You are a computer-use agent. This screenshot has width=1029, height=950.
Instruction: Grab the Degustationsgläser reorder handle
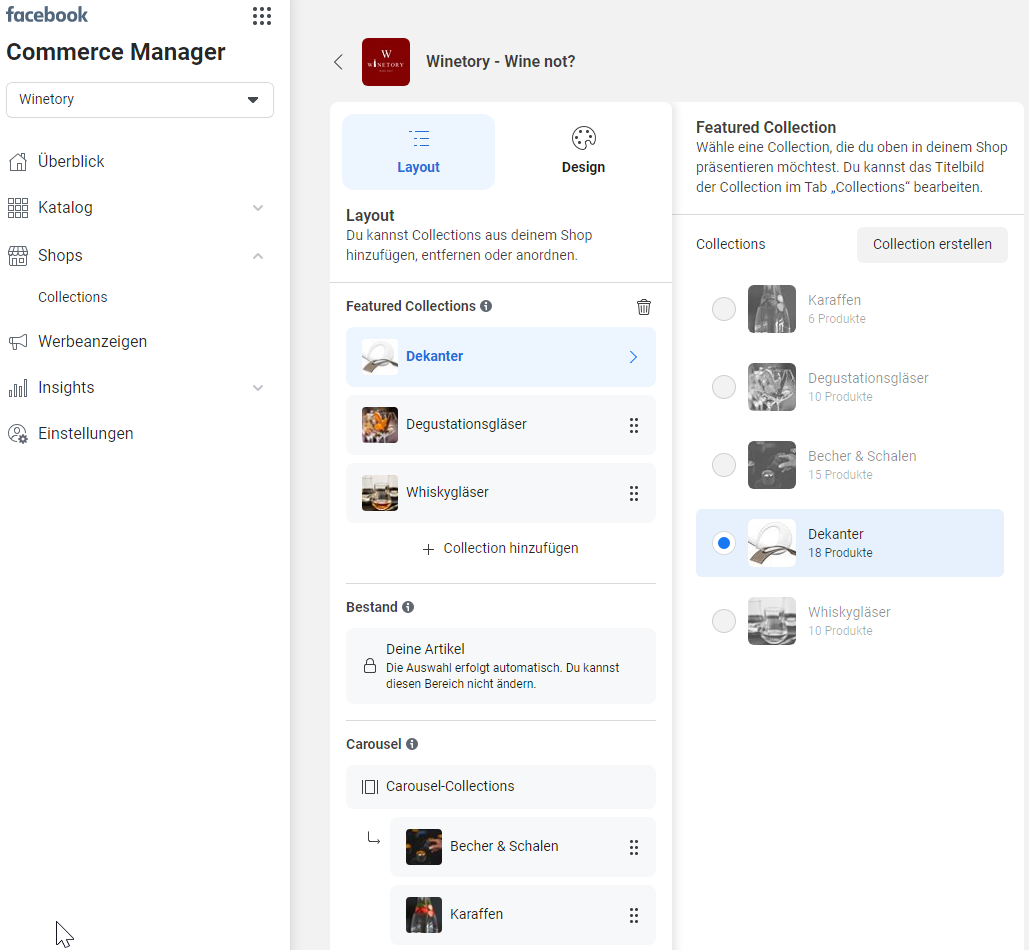(634, 425)
